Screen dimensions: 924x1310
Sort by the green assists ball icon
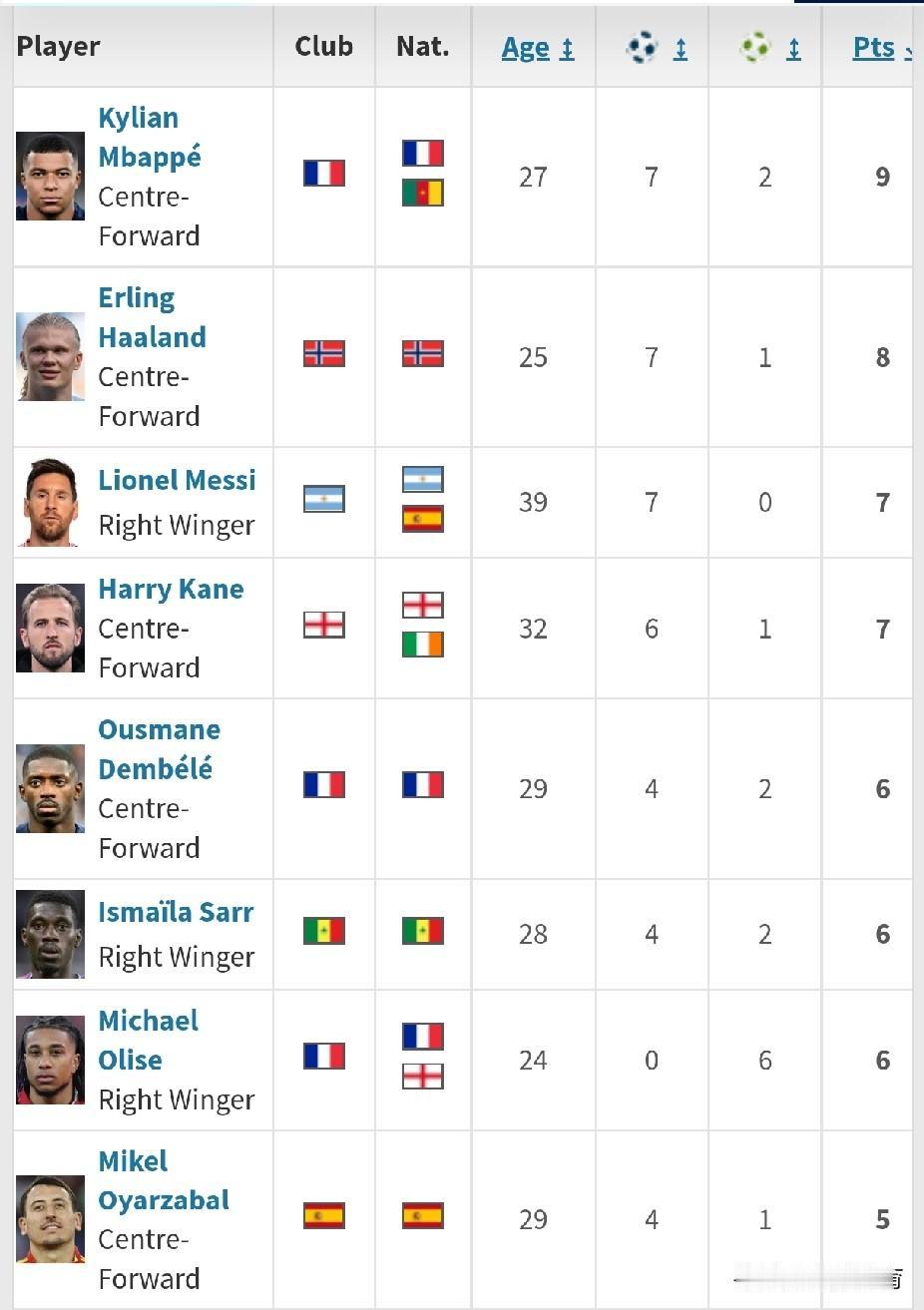pos(755,47)
